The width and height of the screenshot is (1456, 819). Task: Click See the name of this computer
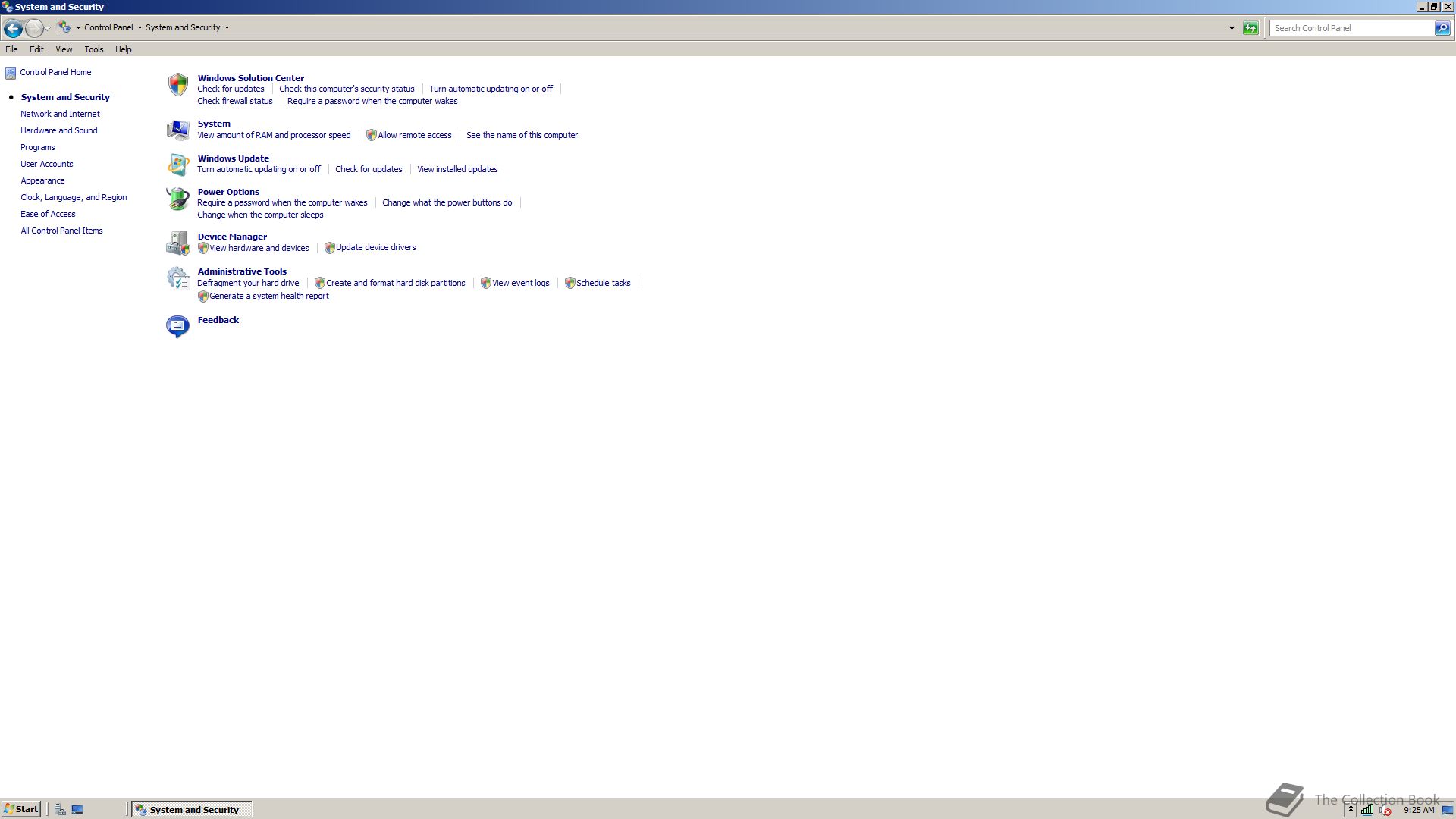(522, 135)
